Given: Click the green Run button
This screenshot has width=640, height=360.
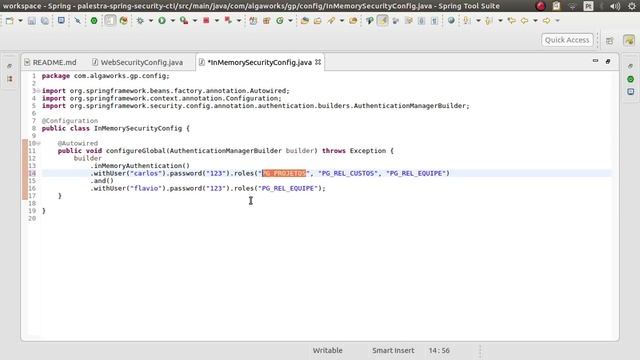Looking at the screenshot, I should tap(162, 20).
